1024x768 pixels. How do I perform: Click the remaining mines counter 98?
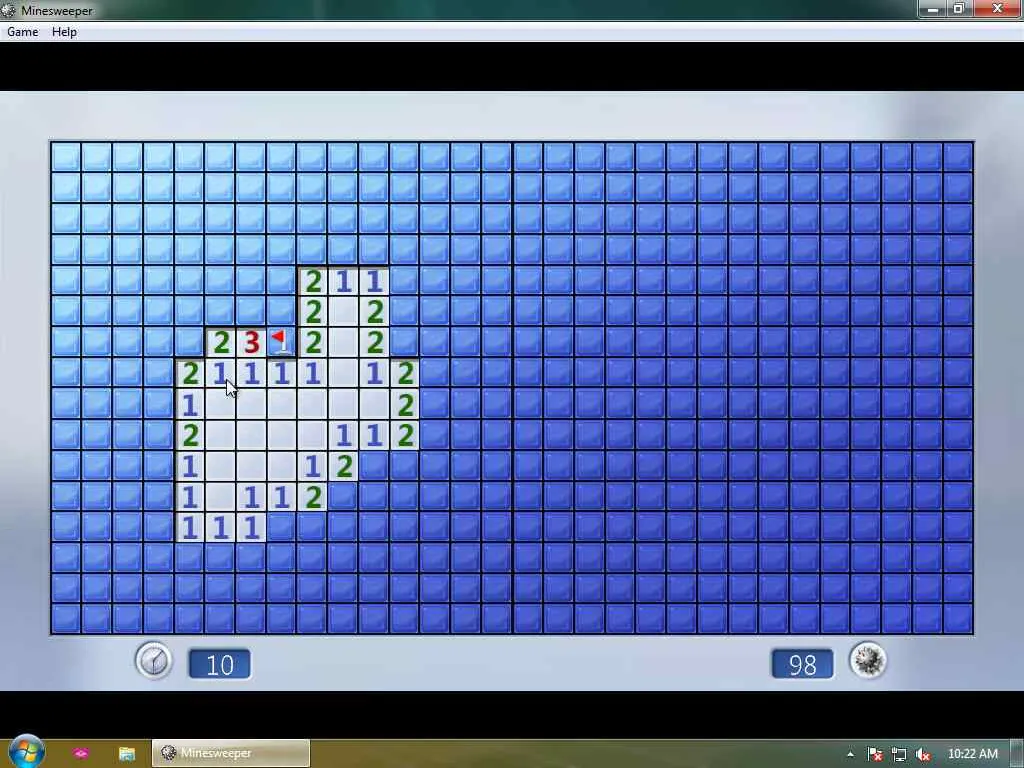tap(802, 664)
